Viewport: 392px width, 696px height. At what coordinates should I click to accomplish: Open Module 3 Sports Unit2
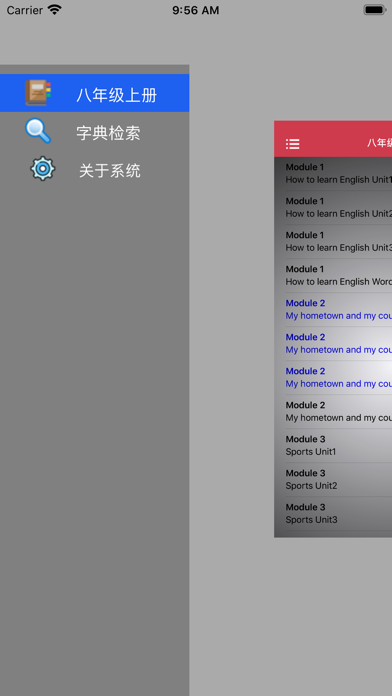pos(333,479)
